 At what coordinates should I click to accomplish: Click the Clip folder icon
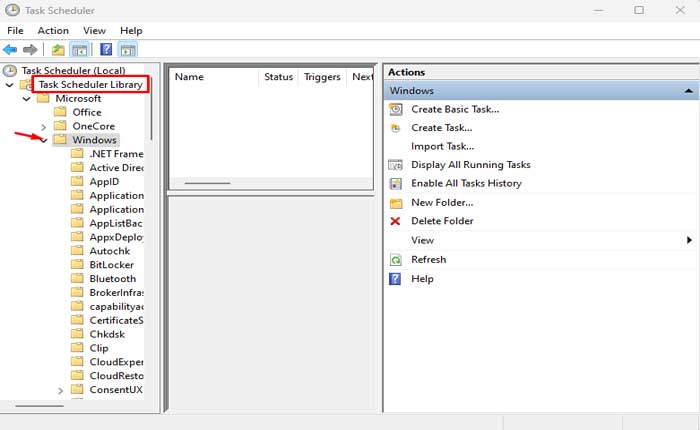[x=77, y=347]
